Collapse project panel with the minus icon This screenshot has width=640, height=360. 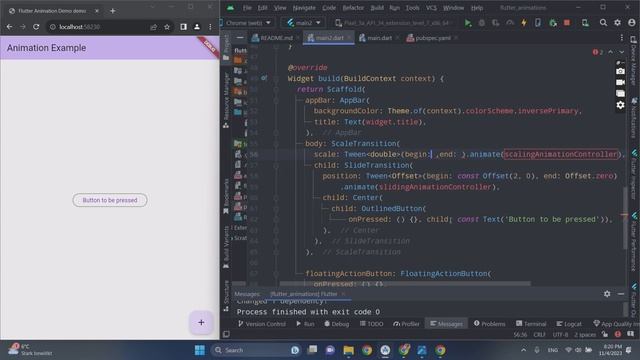[x=240, y=38]
